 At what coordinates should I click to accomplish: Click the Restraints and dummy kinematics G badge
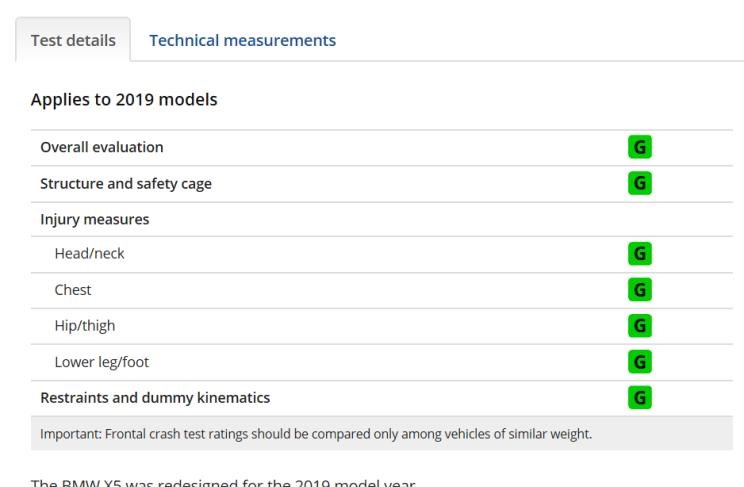tap(639, 398)
